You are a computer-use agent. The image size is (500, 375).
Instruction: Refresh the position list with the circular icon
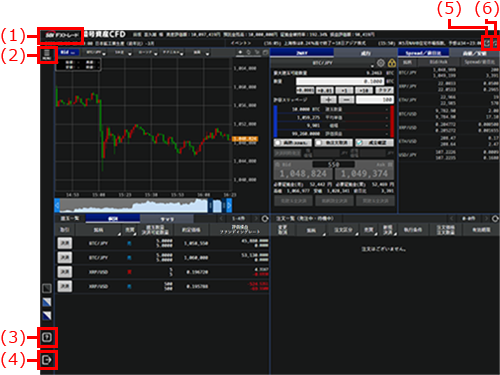pos(265,219)
